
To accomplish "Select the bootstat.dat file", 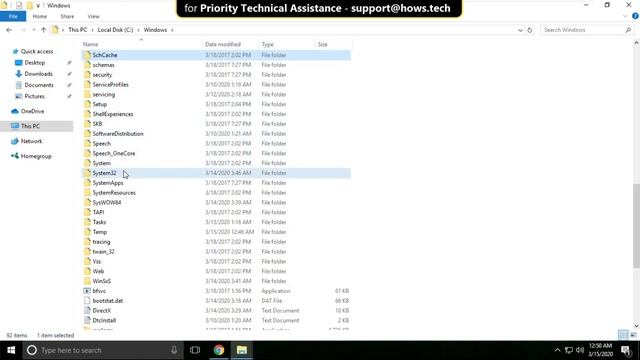I will [x=107, y=301].
